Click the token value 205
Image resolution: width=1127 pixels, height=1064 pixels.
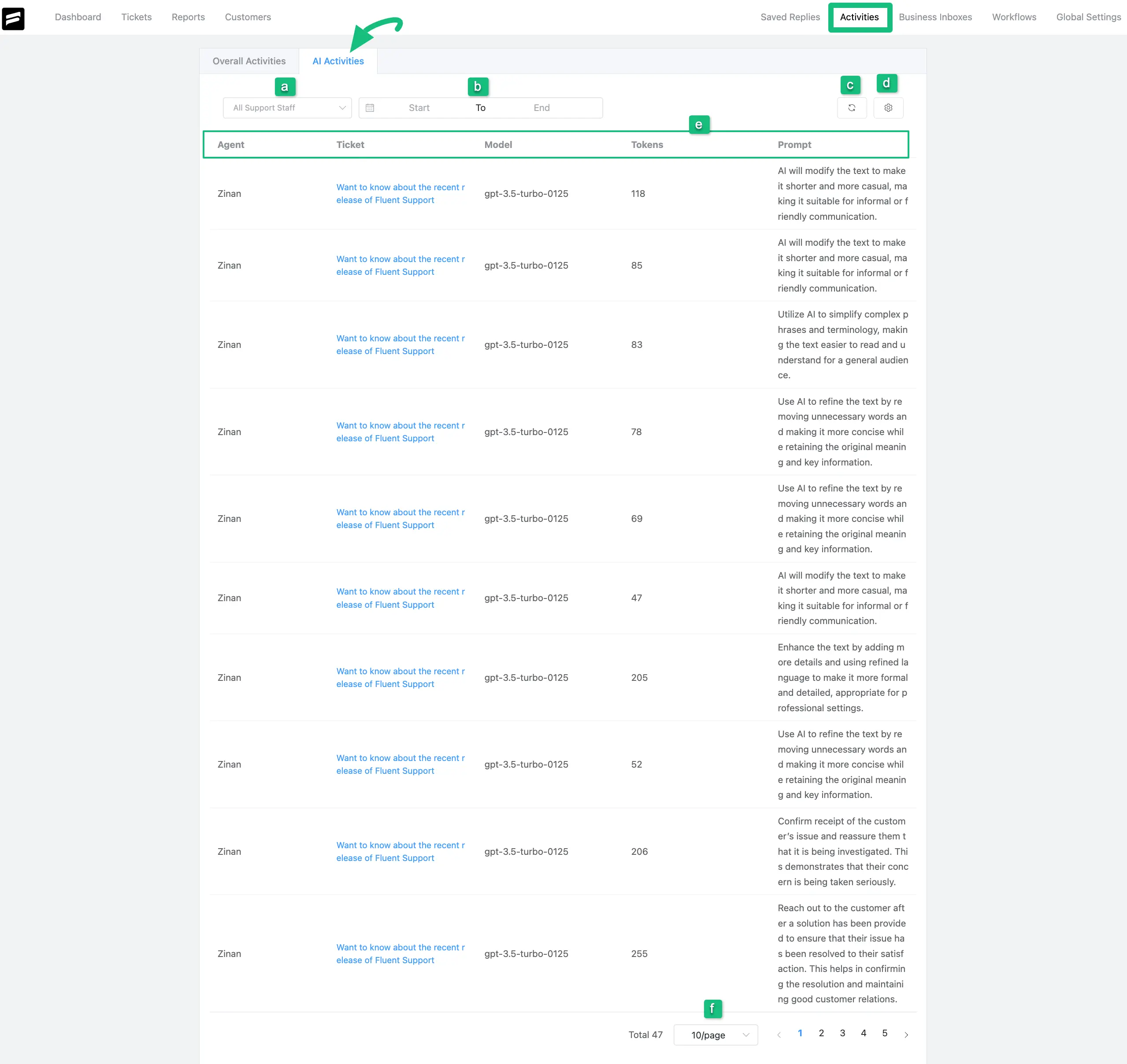(639, 678)
